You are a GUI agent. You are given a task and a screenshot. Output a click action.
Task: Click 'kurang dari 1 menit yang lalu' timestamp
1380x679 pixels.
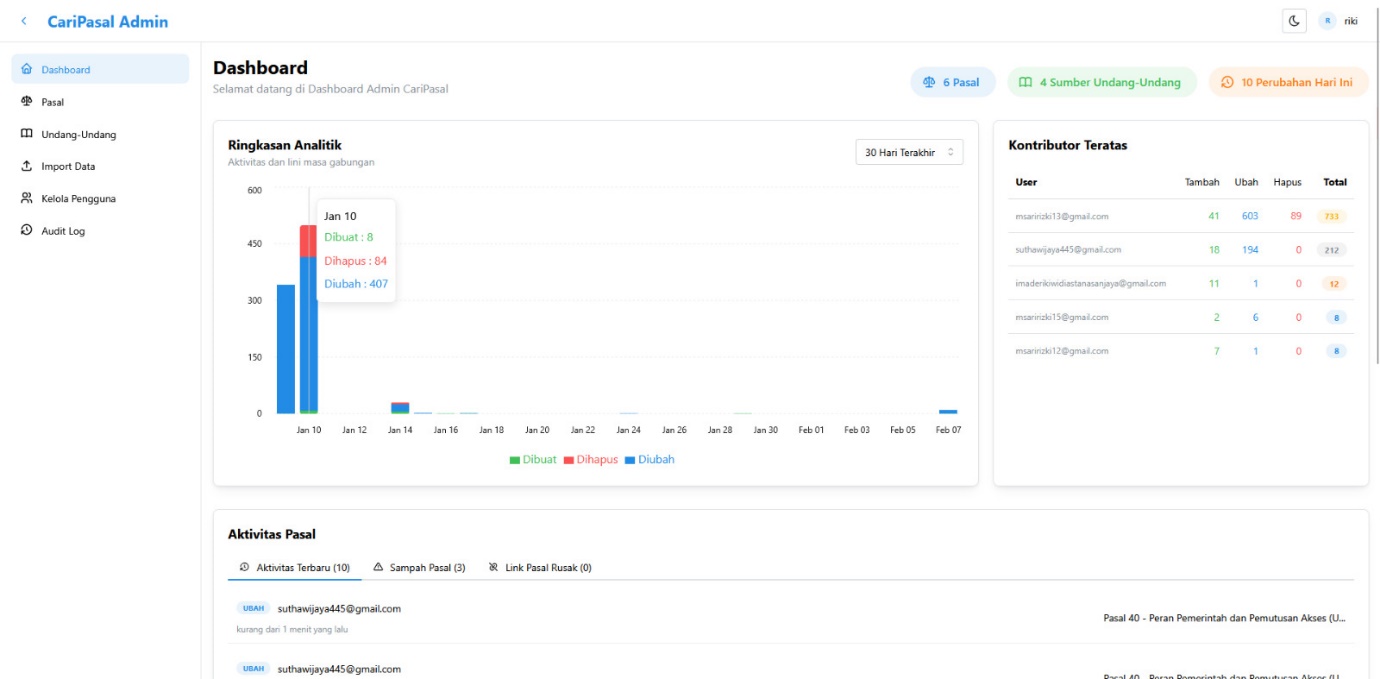(292, 629)
